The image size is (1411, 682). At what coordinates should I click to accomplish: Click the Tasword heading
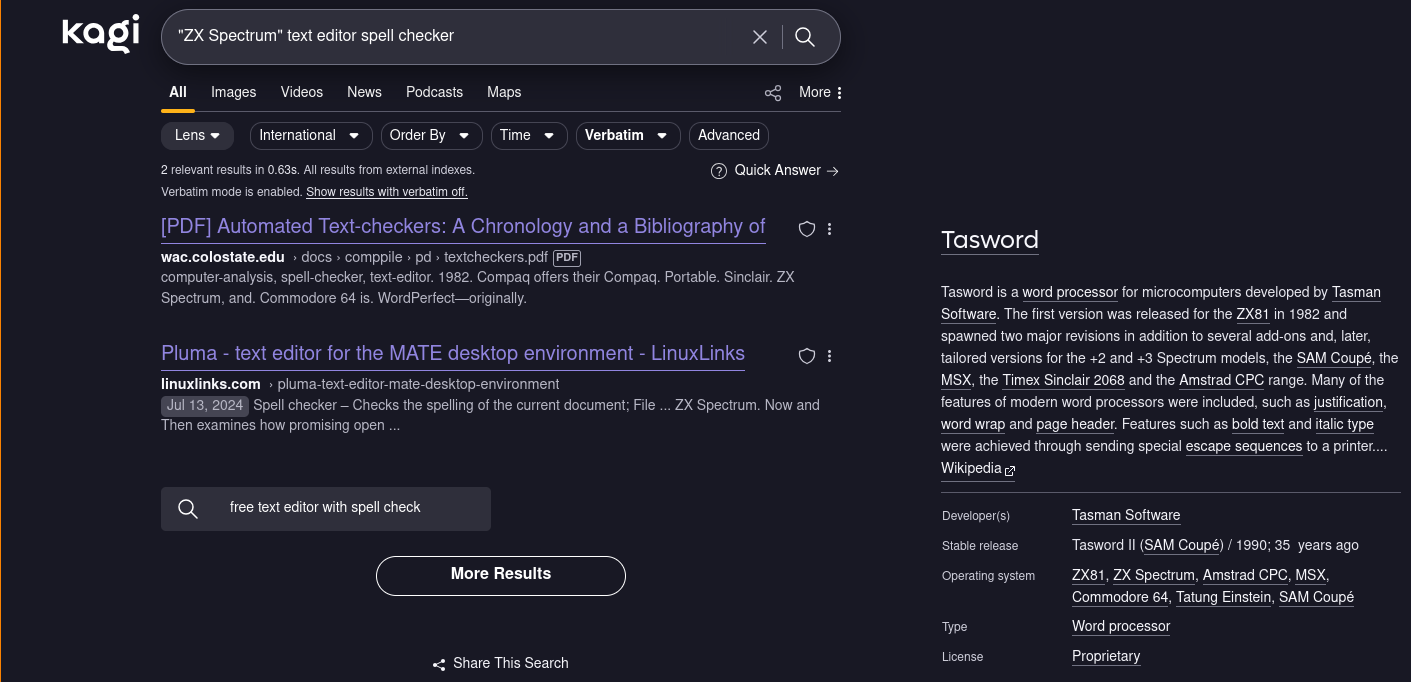click(x=990, y=240)
